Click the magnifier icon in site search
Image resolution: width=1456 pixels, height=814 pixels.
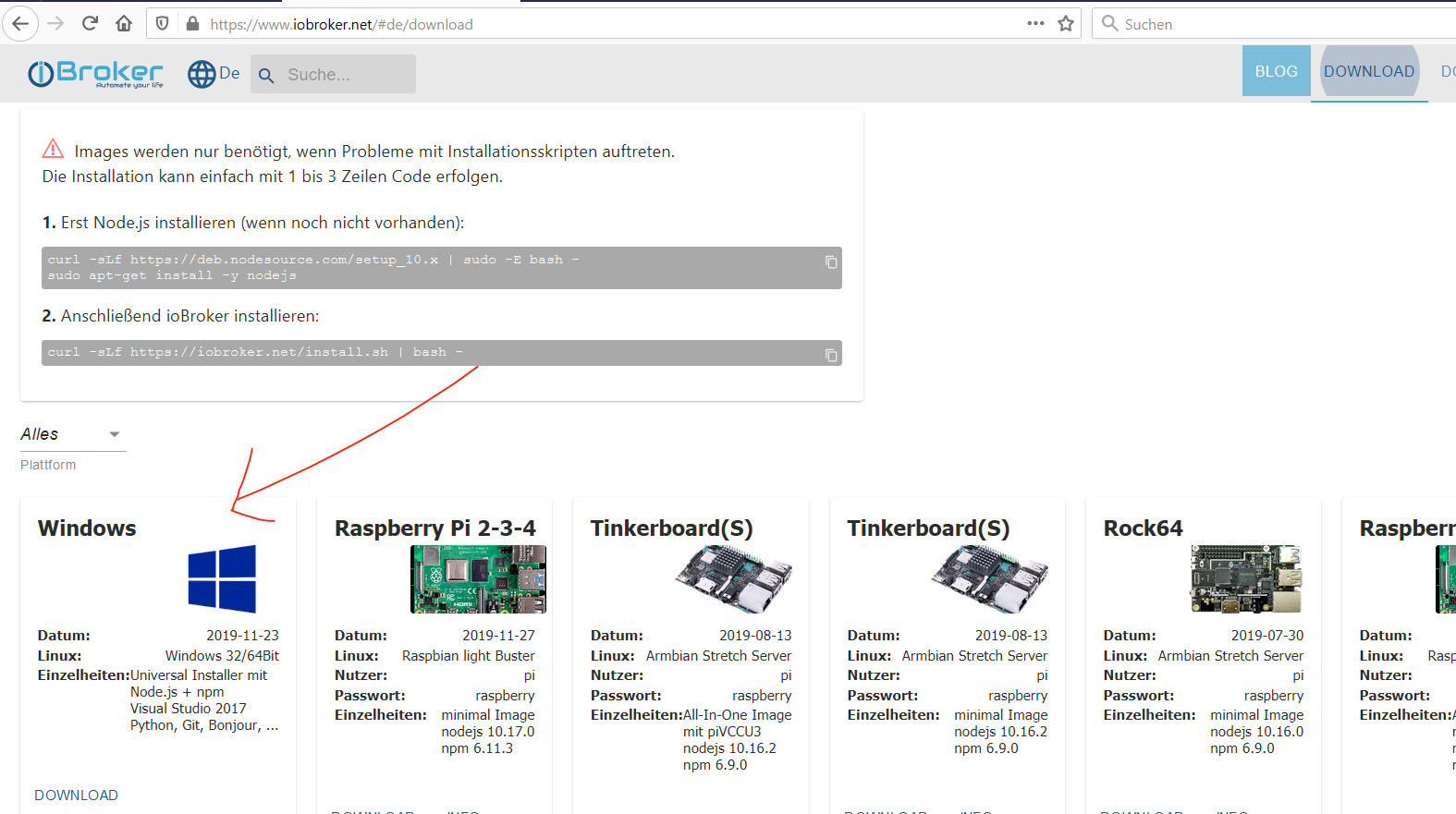pos(266,76)
